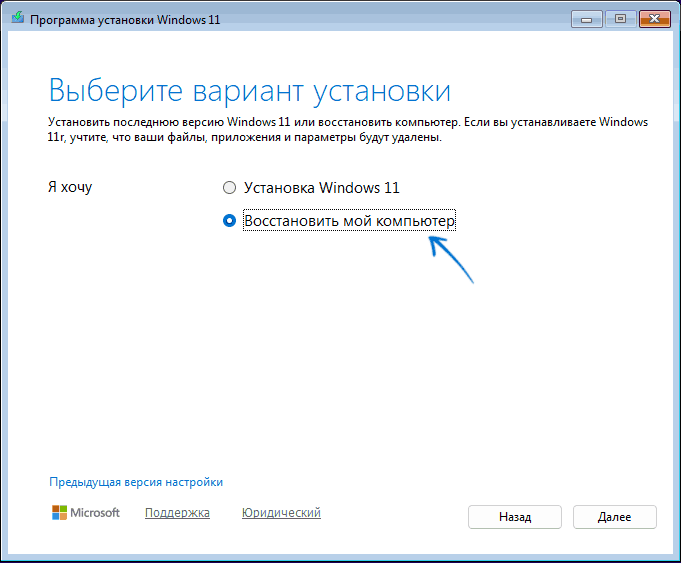Click the blue hand-drawn arrow annotation
This screenshot has height=563, width=681.
pyautogui.click(x=451, y=260)
